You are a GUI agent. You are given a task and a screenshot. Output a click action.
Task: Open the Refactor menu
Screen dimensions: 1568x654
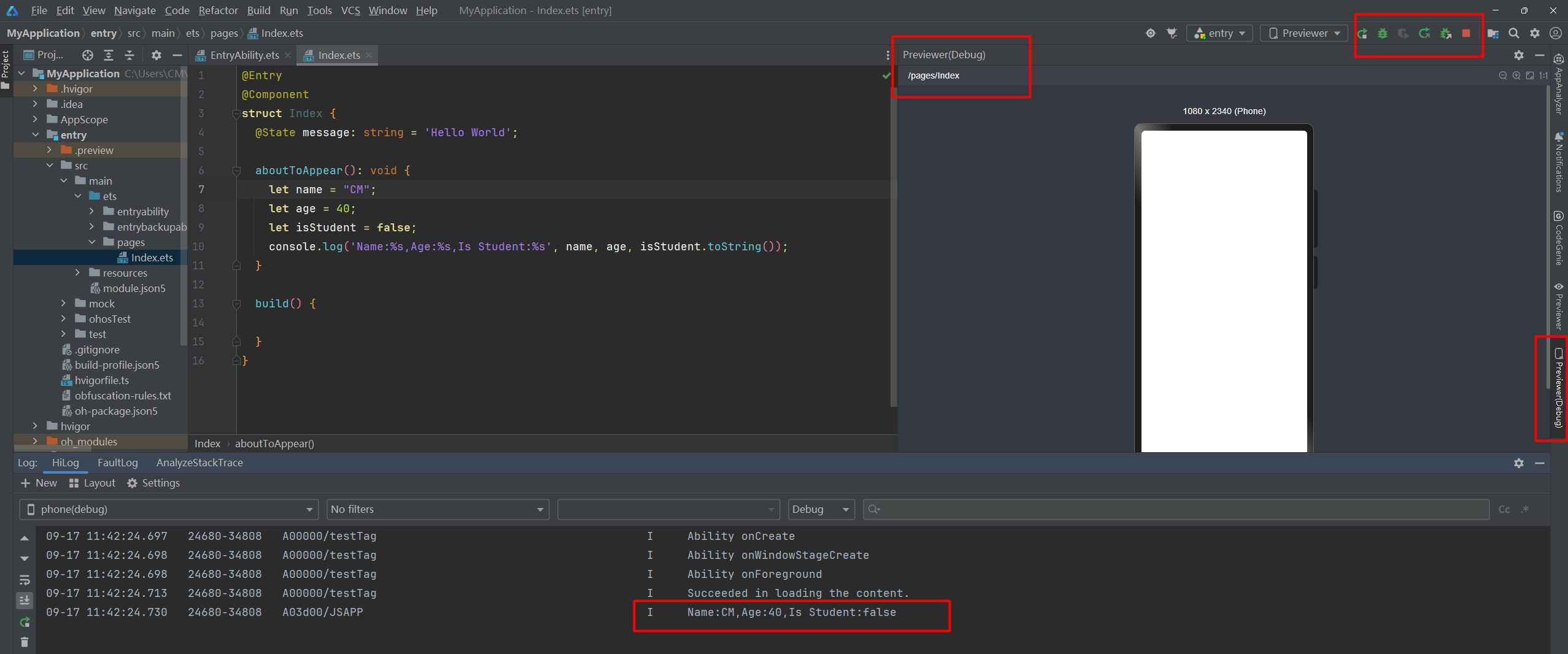[x=218, y=10]
